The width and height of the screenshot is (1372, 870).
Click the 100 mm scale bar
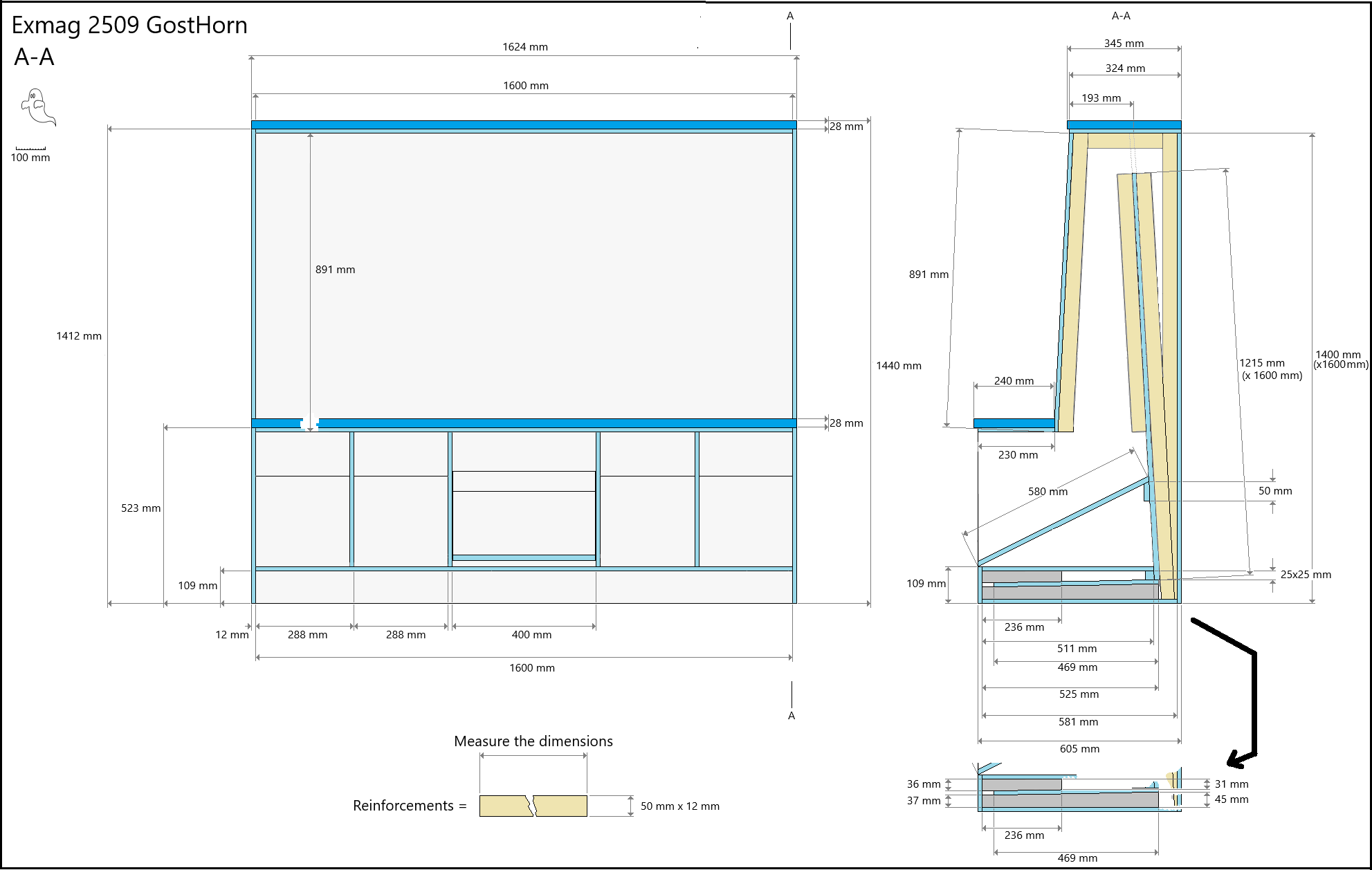click(30, 148)
